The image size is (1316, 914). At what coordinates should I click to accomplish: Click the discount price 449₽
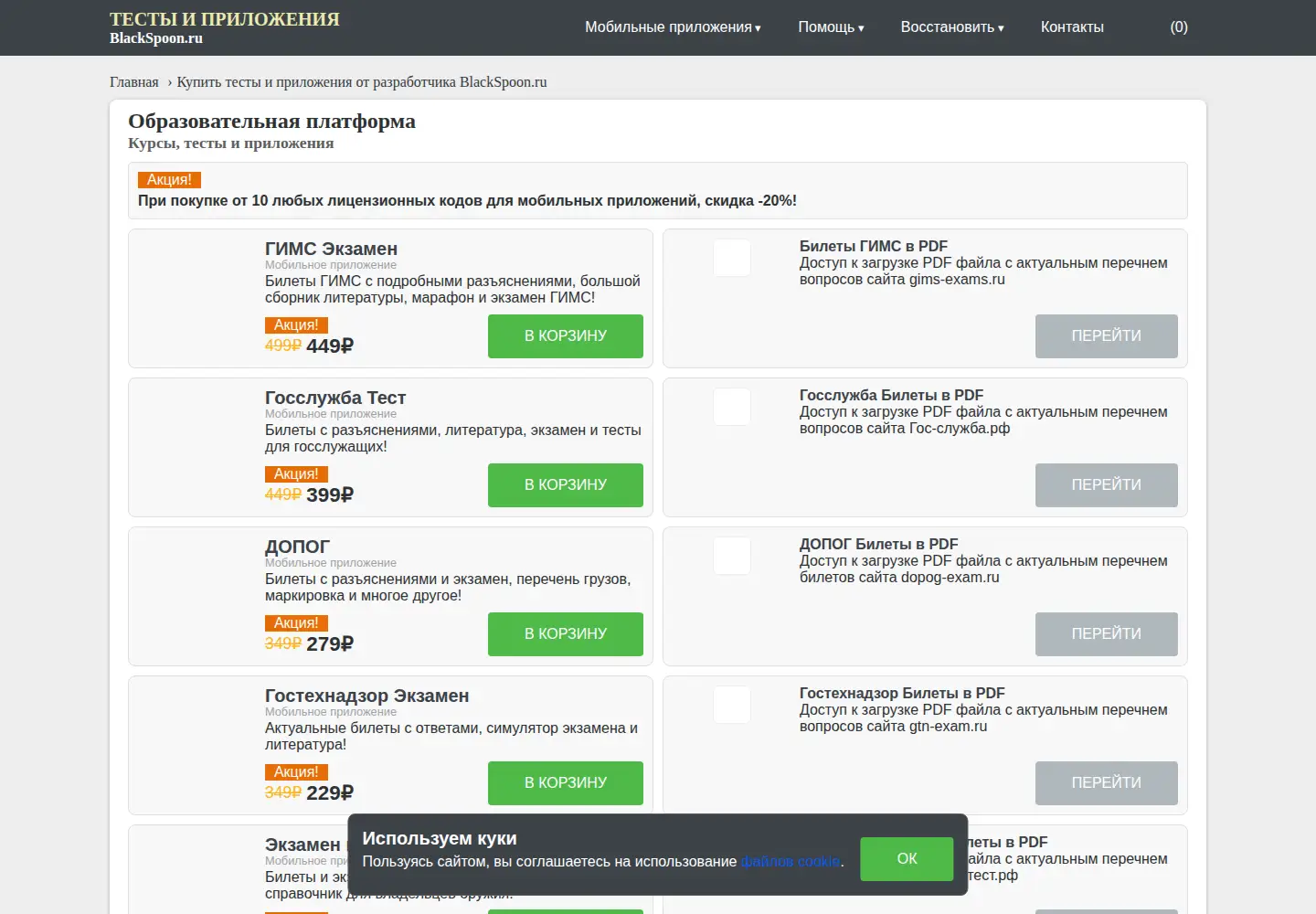coord(330,346)
